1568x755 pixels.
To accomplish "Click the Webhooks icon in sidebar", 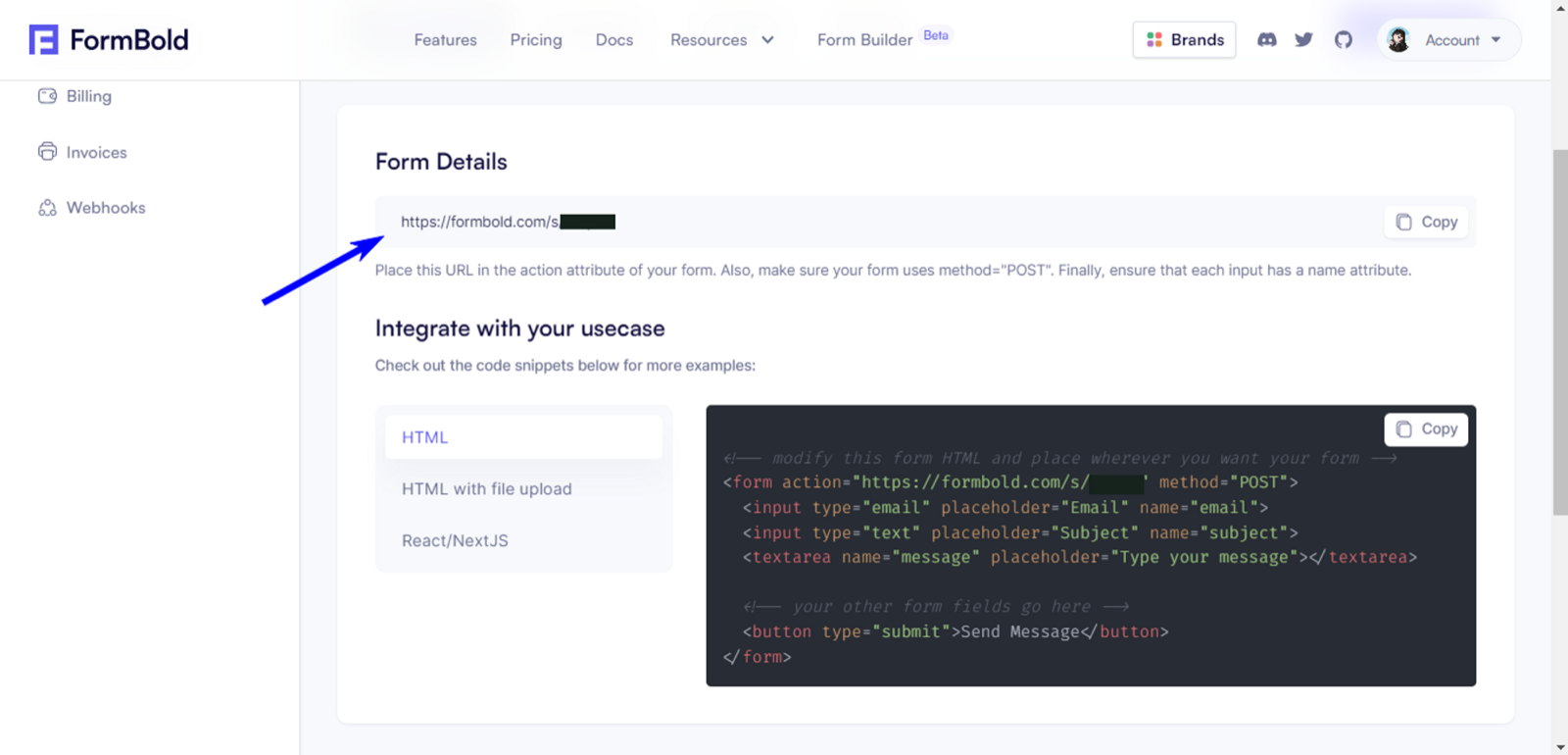I will pos(47,208).
